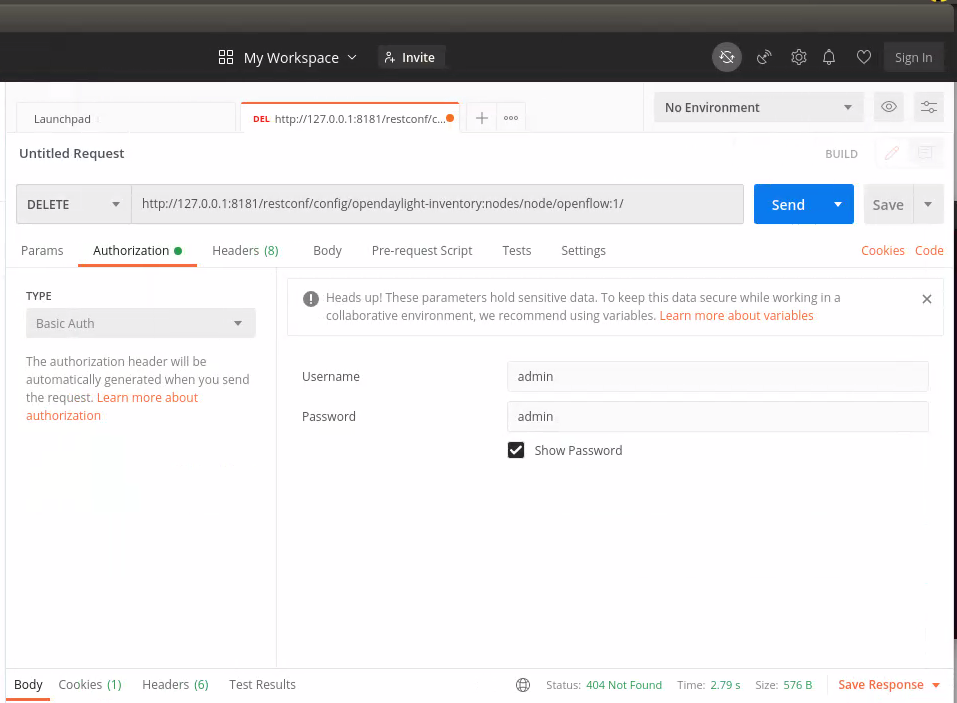
Task: Open the notifications bell
Action: (x=829, y=57)
